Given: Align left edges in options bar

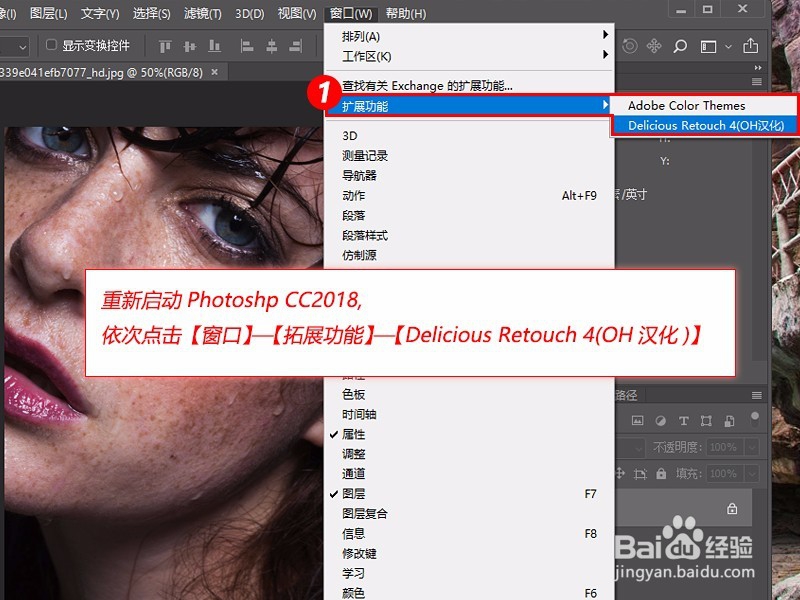Looking at the screenshot, I should pyautogui.click(x=247, y=46).
